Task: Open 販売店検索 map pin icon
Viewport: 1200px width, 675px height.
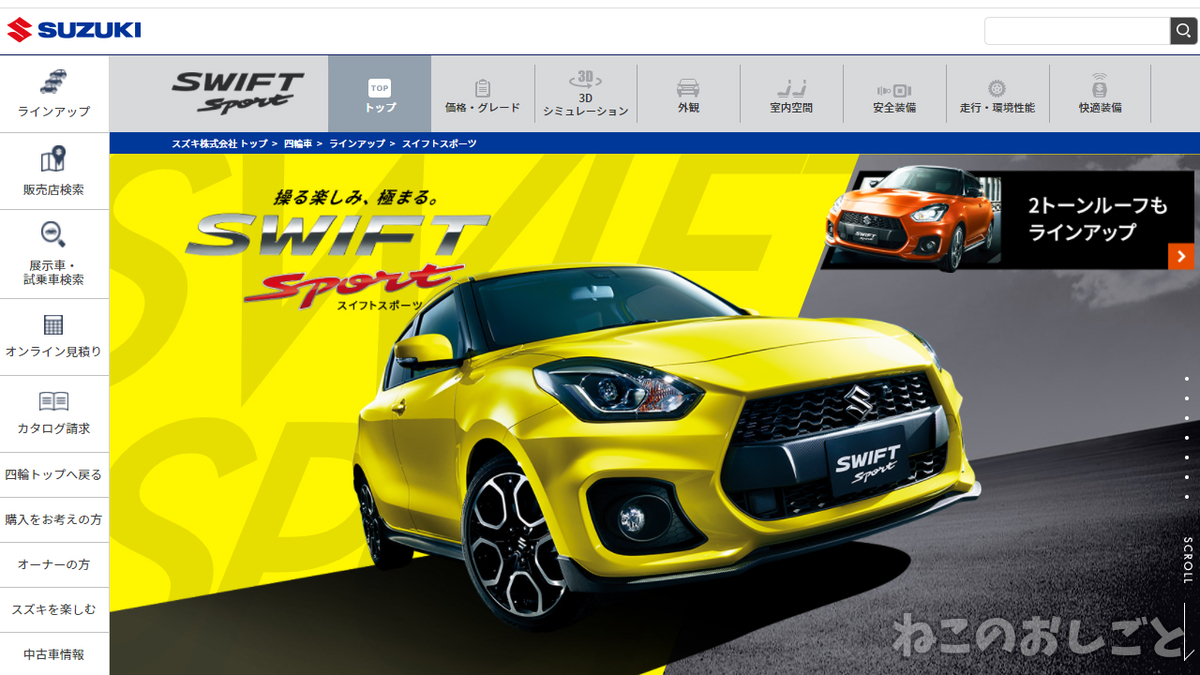Action: [54, 160]
